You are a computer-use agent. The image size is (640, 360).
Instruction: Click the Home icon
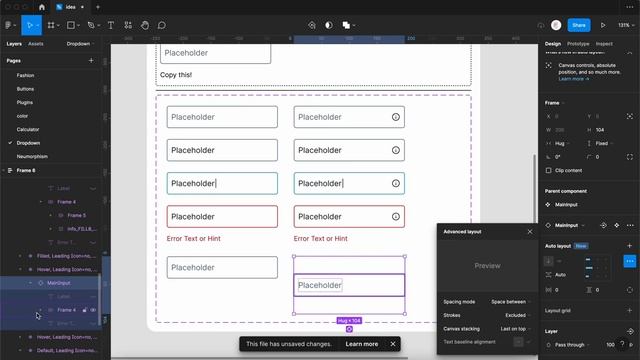[42, 7]
